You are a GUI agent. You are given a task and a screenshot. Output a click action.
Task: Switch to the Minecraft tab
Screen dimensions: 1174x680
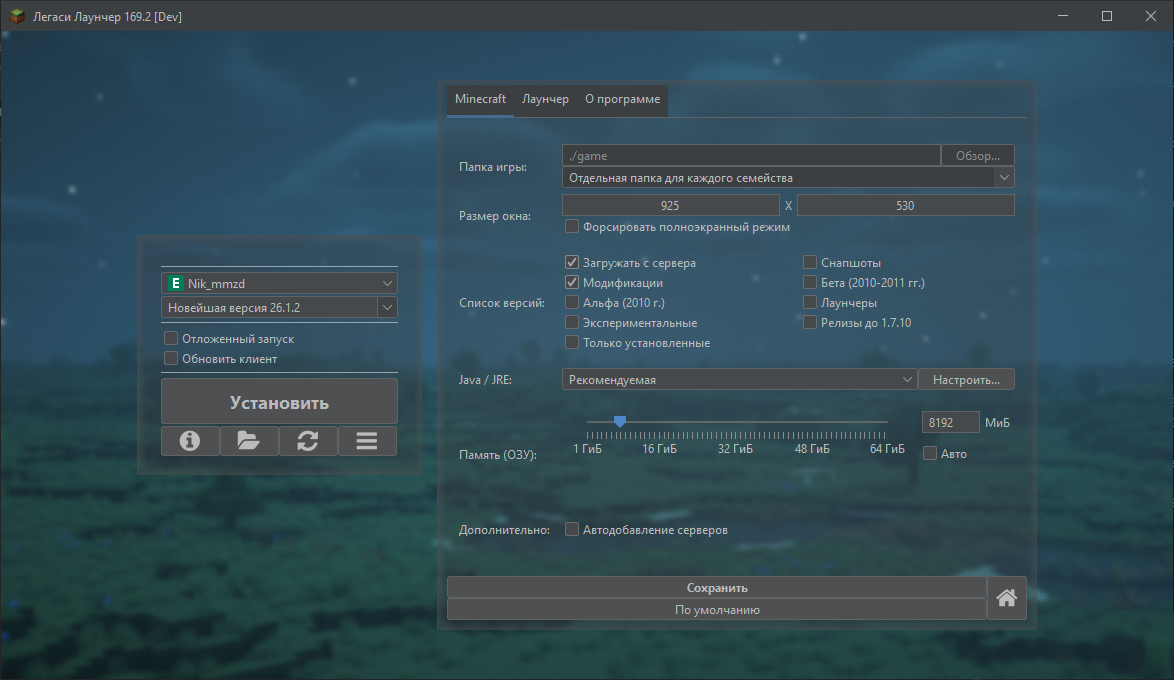480,99
